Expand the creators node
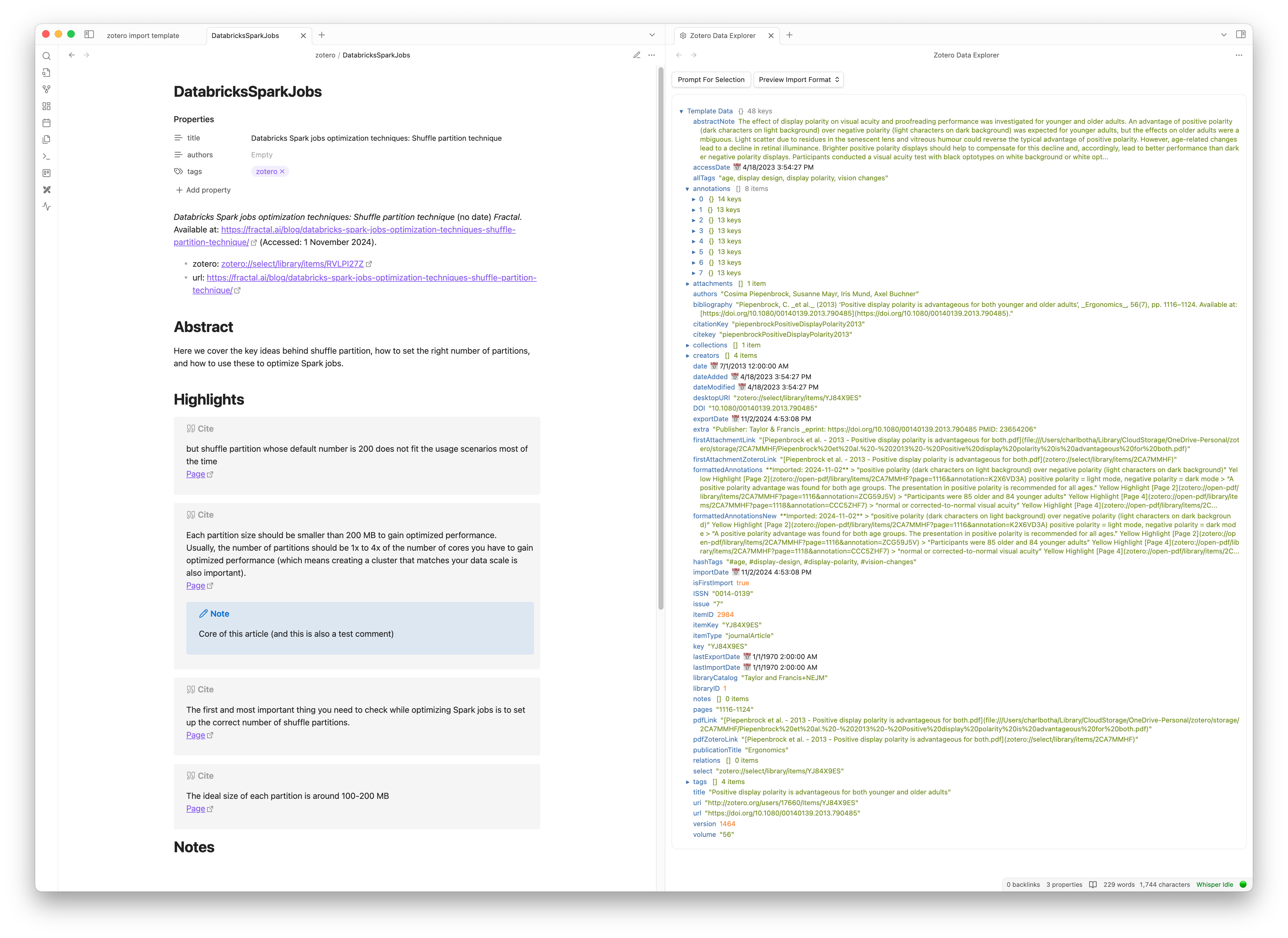This screenshot has width=1288, height=938. (x=687, y=356)
